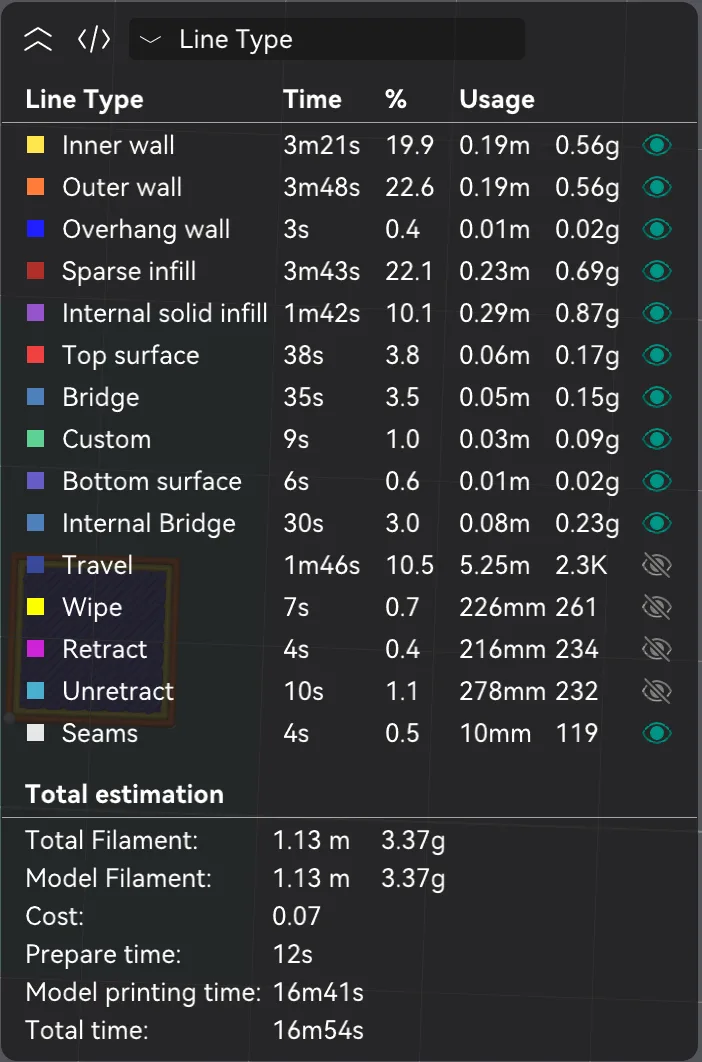This screenshot has width=702, height=1062.
Task: Toggle Overhang wall visibility eye
Action: tap(657, 229)
